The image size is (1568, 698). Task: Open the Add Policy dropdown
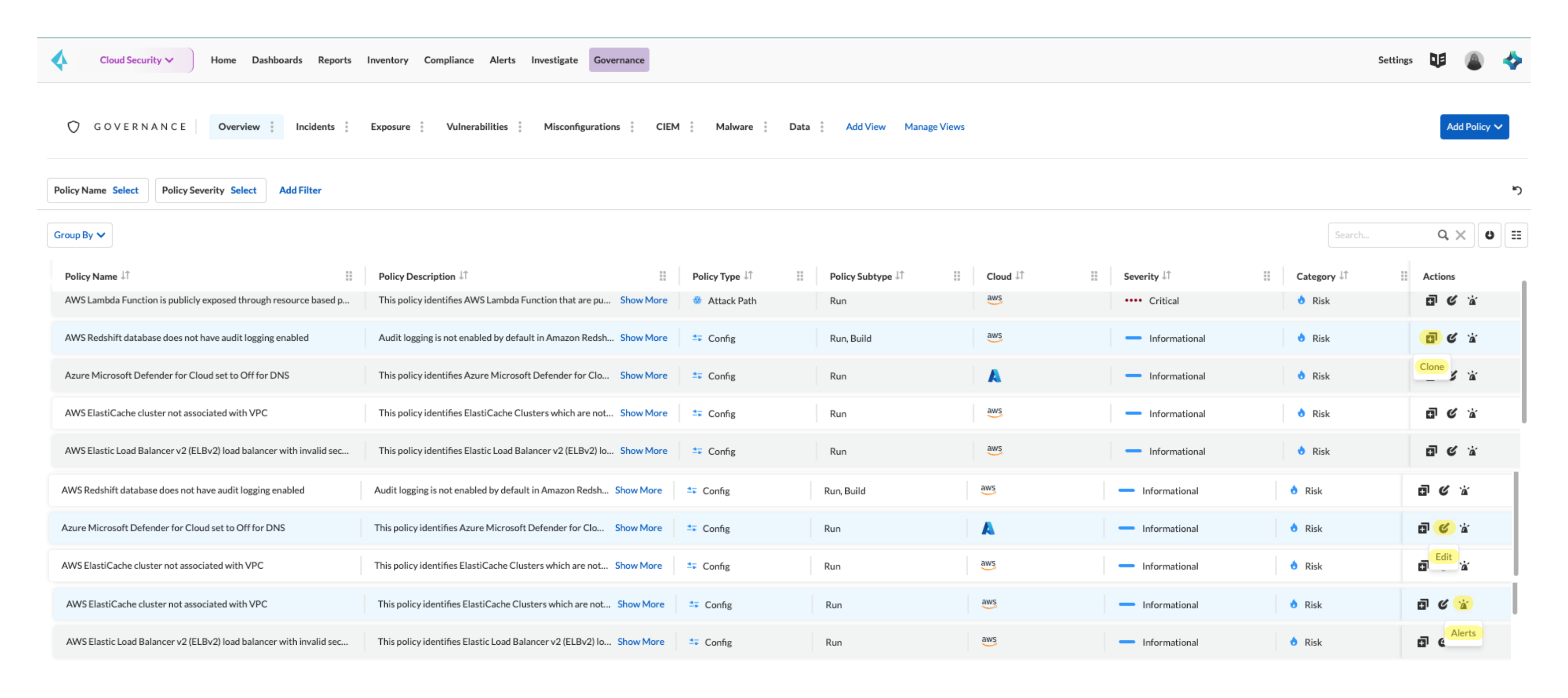pos(1473,126)
